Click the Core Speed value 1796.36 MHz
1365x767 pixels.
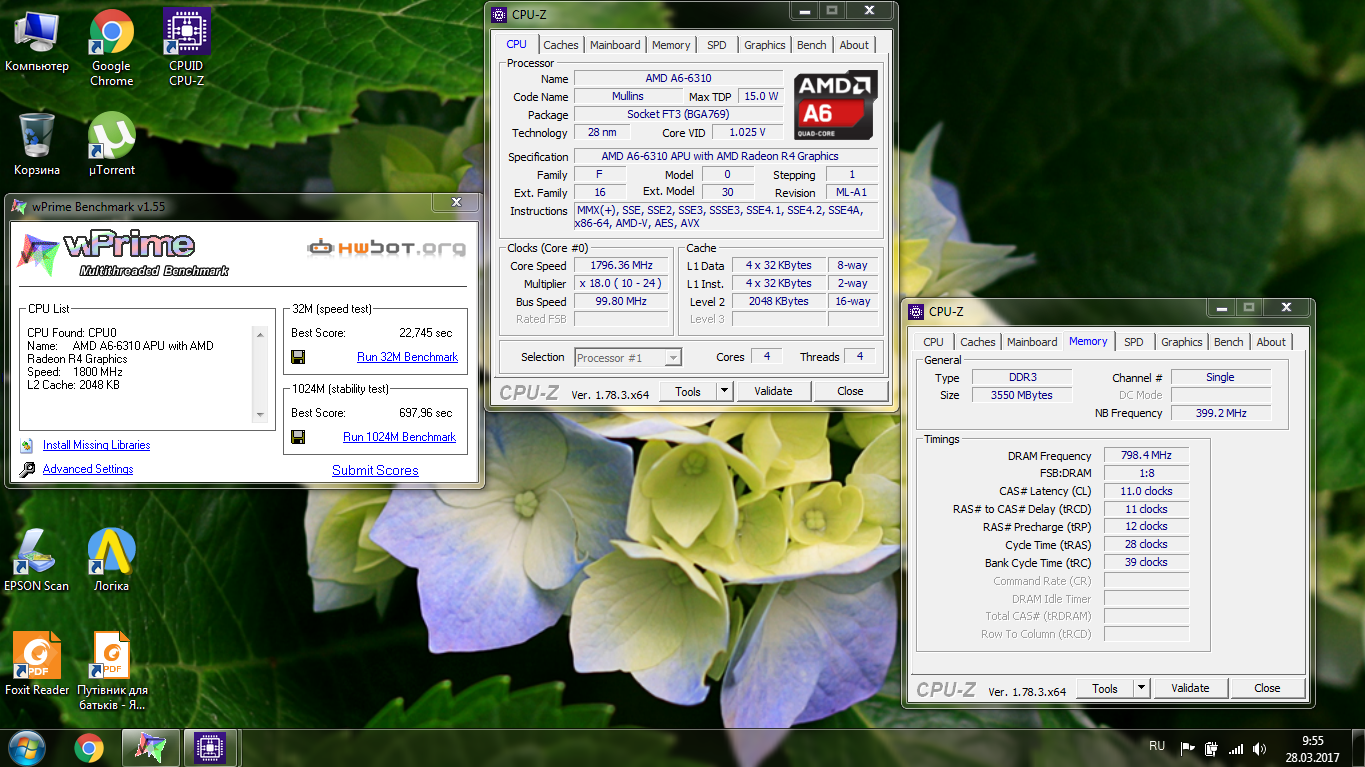[622, 266]
